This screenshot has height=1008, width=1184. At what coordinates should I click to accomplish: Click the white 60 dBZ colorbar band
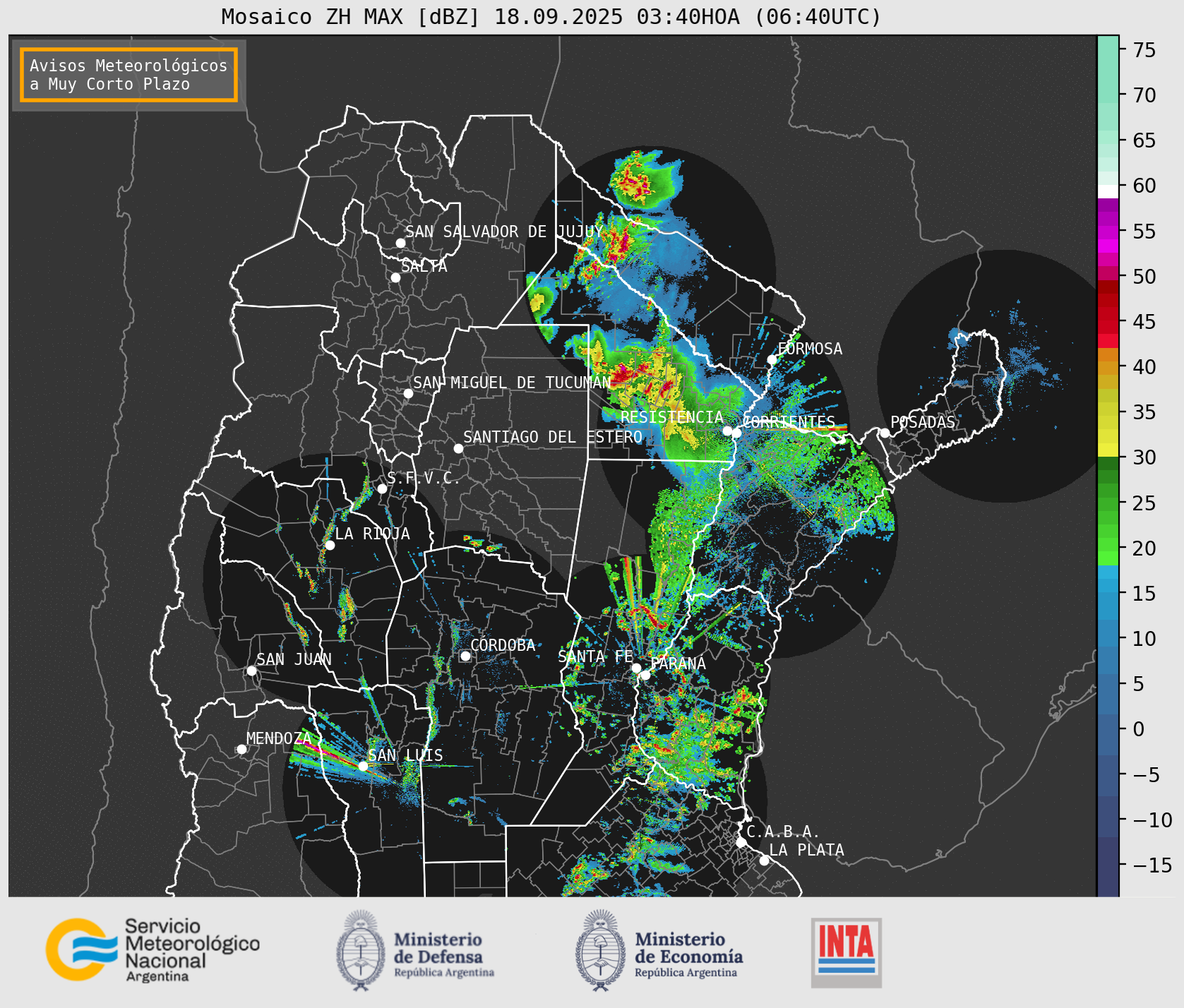1108,191
